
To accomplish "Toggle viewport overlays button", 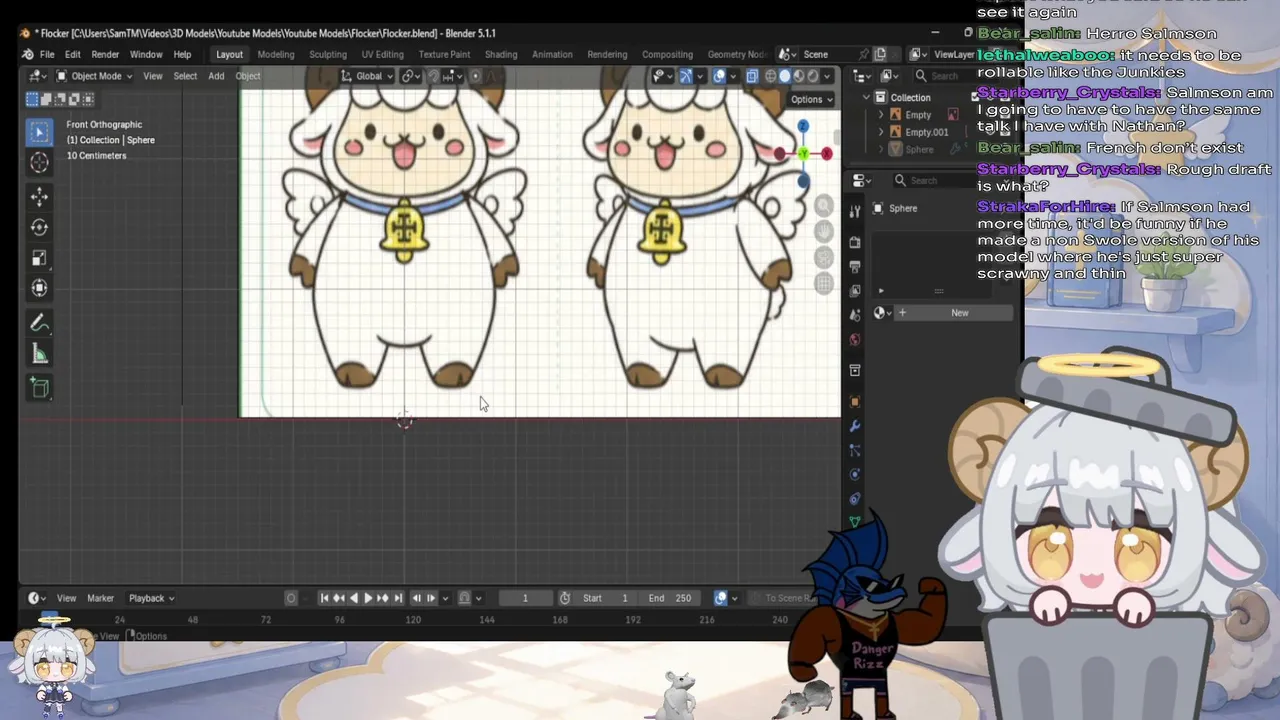I will 719,76.
